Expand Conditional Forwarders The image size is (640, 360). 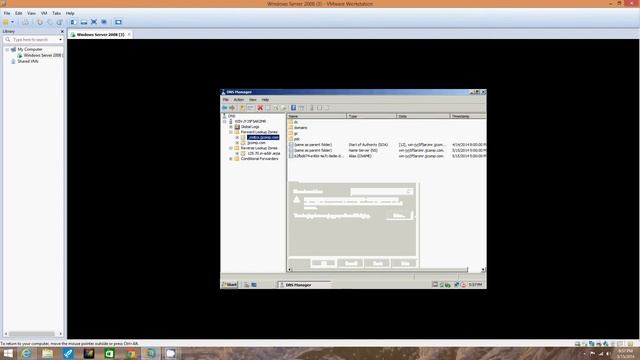[x=231, y=159]
